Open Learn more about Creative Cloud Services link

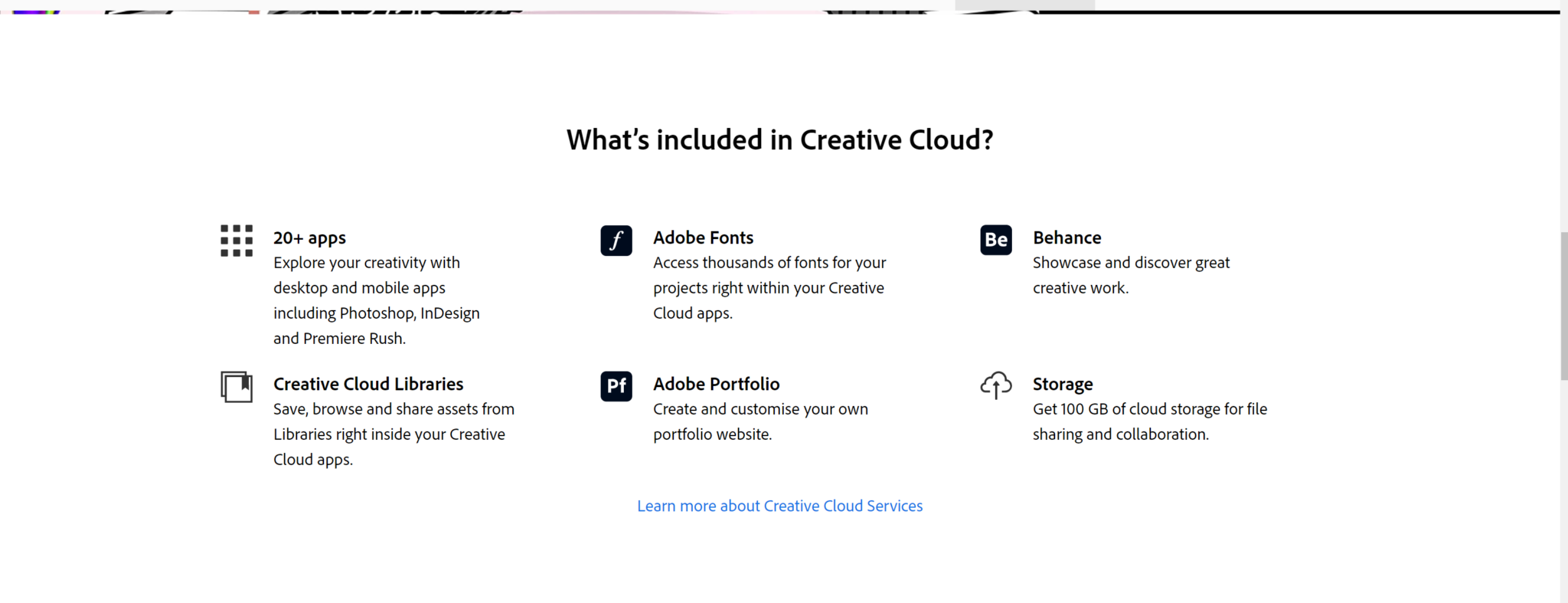(780, 506)
